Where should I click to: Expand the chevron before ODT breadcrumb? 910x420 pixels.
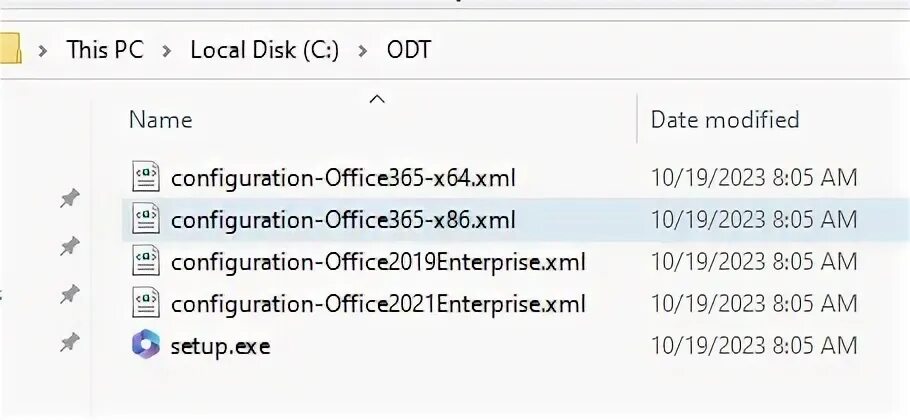pos(363,50)
